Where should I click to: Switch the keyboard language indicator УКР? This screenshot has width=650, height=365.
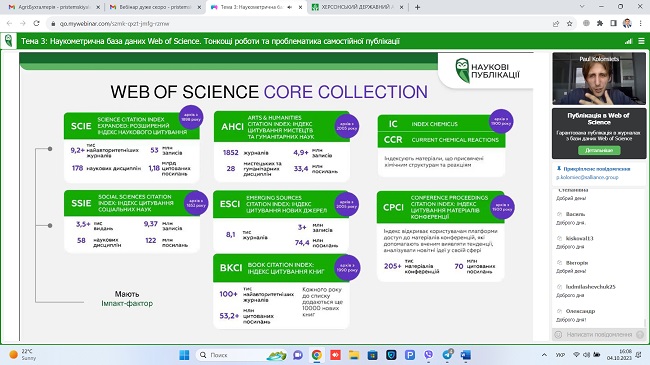coord(560,355)
